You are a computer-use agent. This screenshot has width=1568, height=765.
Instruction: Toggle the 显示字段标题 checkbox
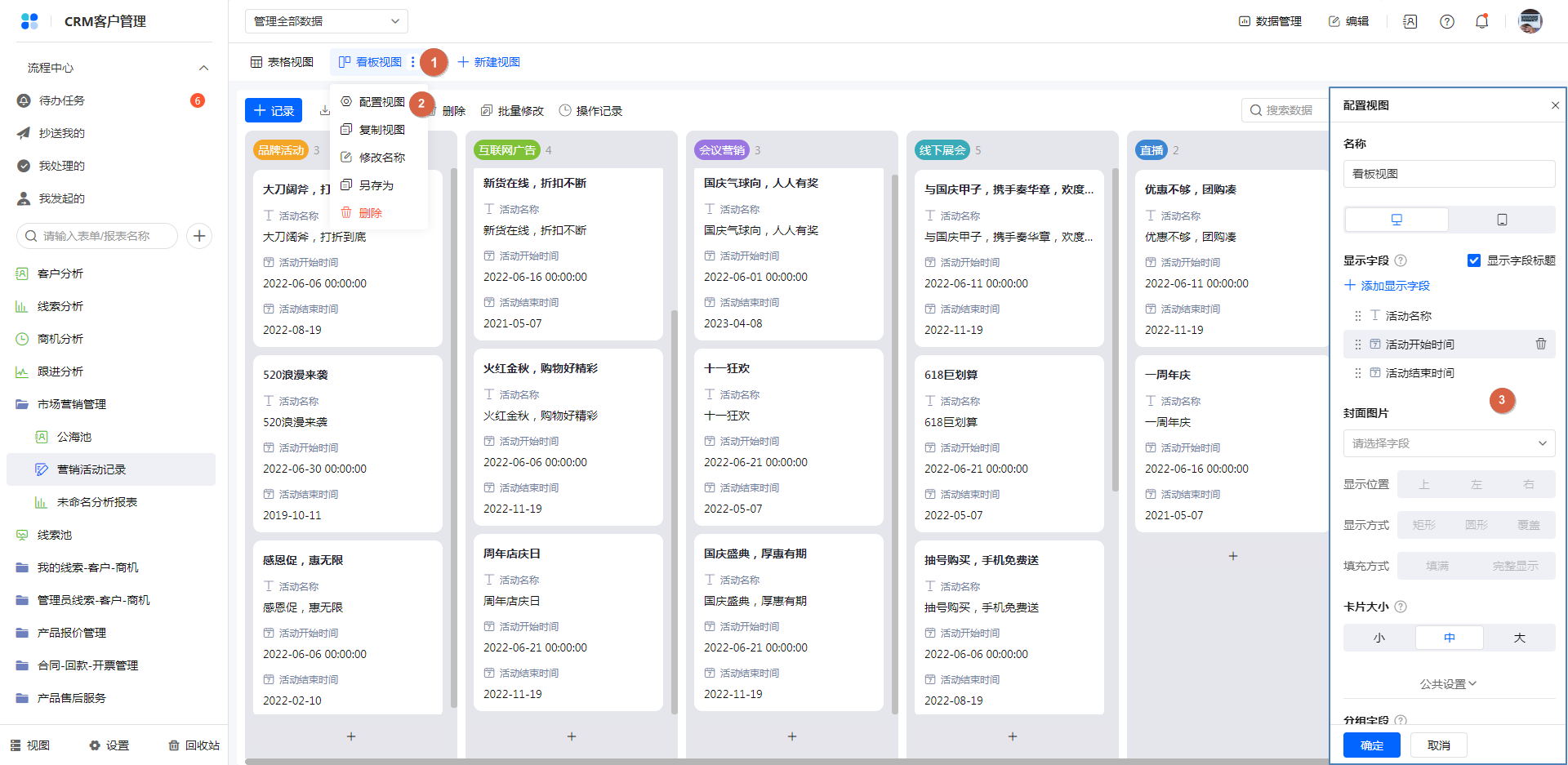pyautogui.click(x=1474, y=260)
